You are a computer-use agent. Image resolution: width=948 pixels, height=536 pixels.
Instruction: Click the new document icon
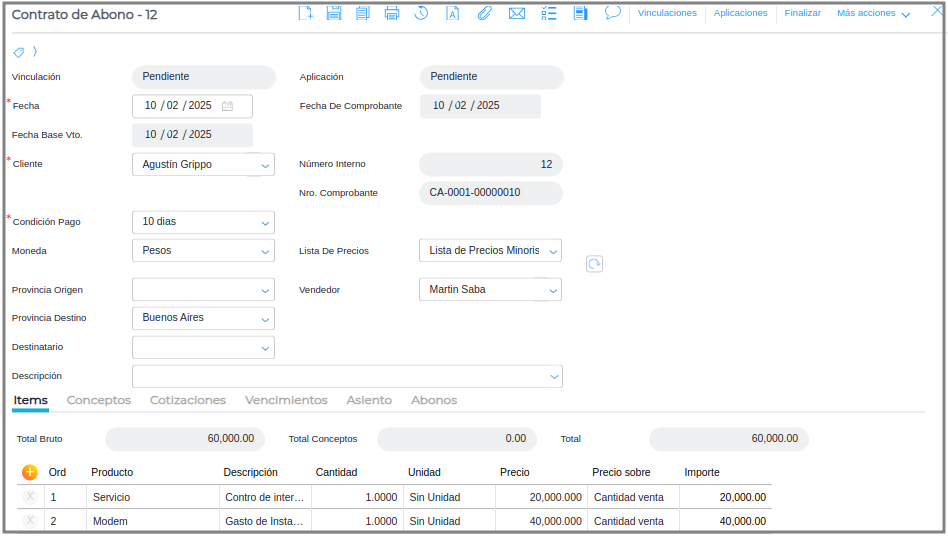[306, 13]
